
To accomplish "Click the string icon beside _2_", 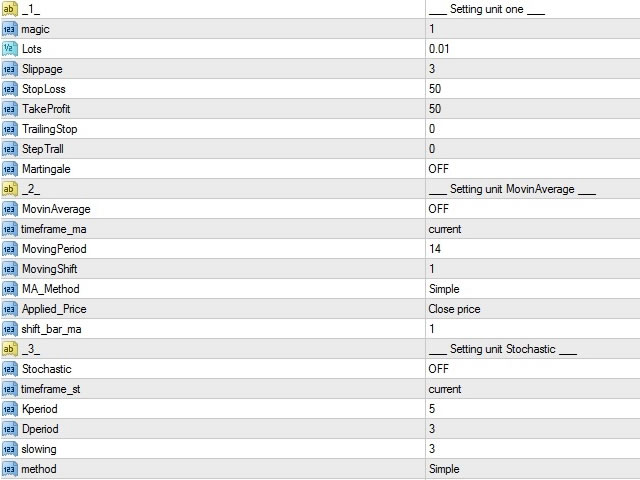I will [x=10, y=189].
